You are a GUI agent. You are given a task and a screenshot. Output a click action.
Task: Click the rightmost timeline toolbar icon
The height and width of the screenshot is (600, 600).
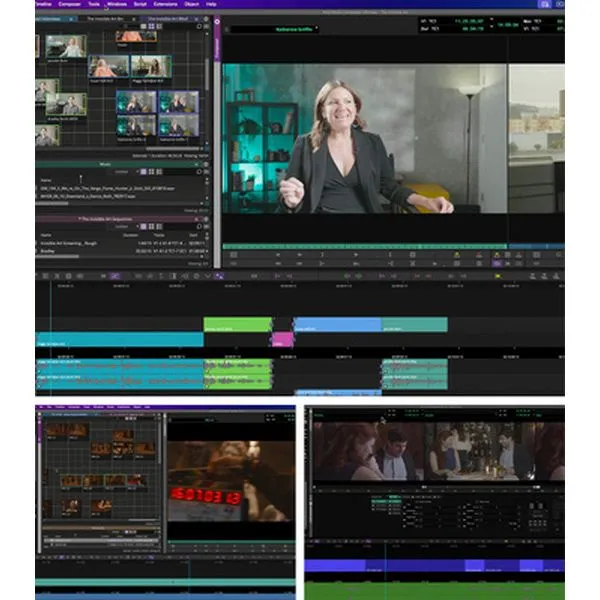(x=556, y=276)
